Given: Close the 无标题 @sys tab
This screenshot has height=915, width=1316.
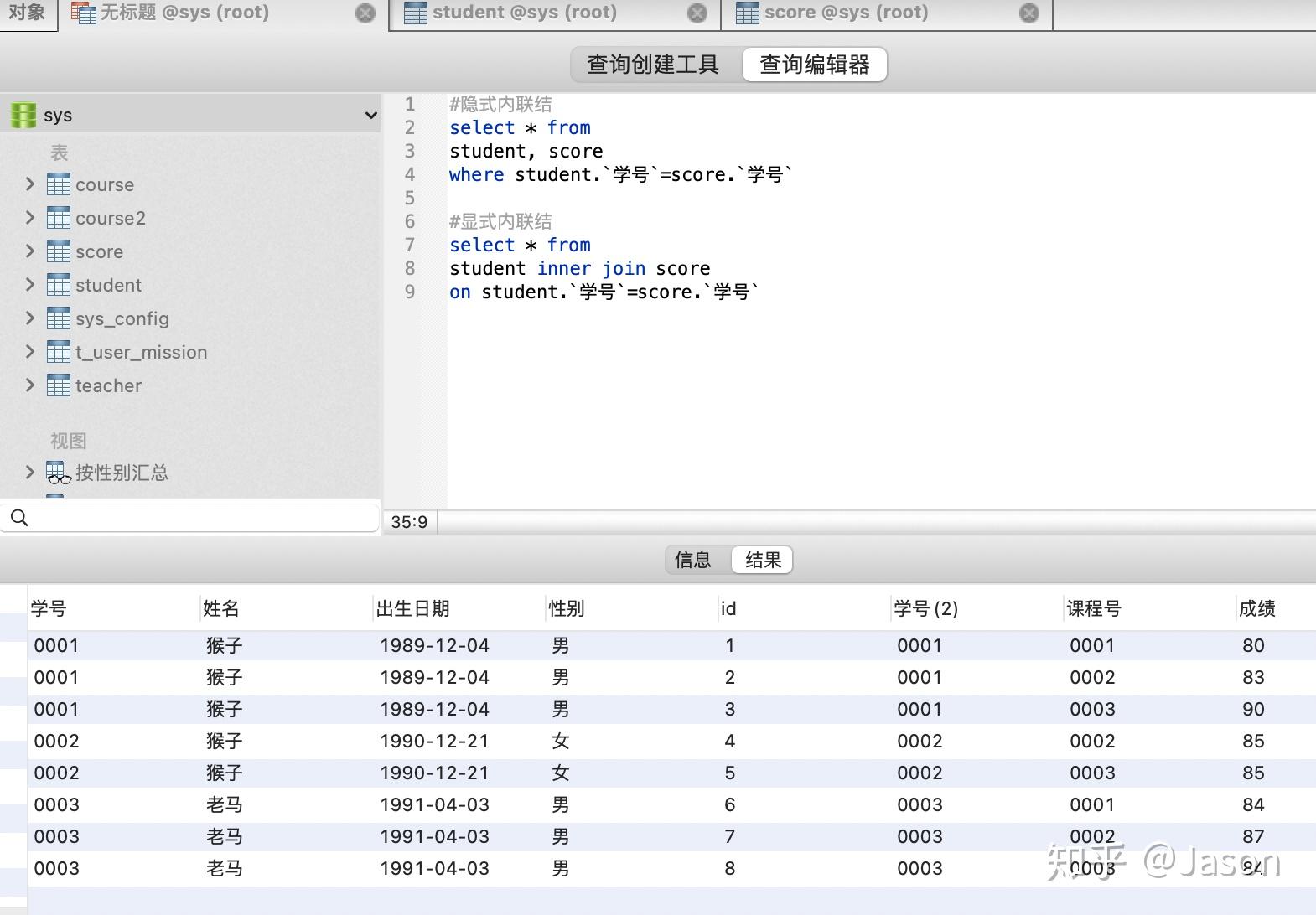Looking at the screenshot, I should click(365, 13).
